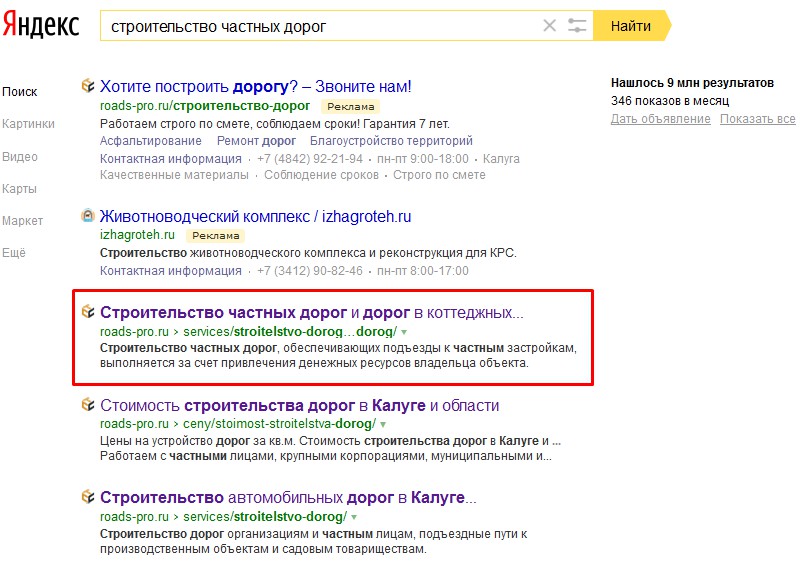
Task: Click 'Качественные материалы' ad highlight
Action: tap(174, 175)
